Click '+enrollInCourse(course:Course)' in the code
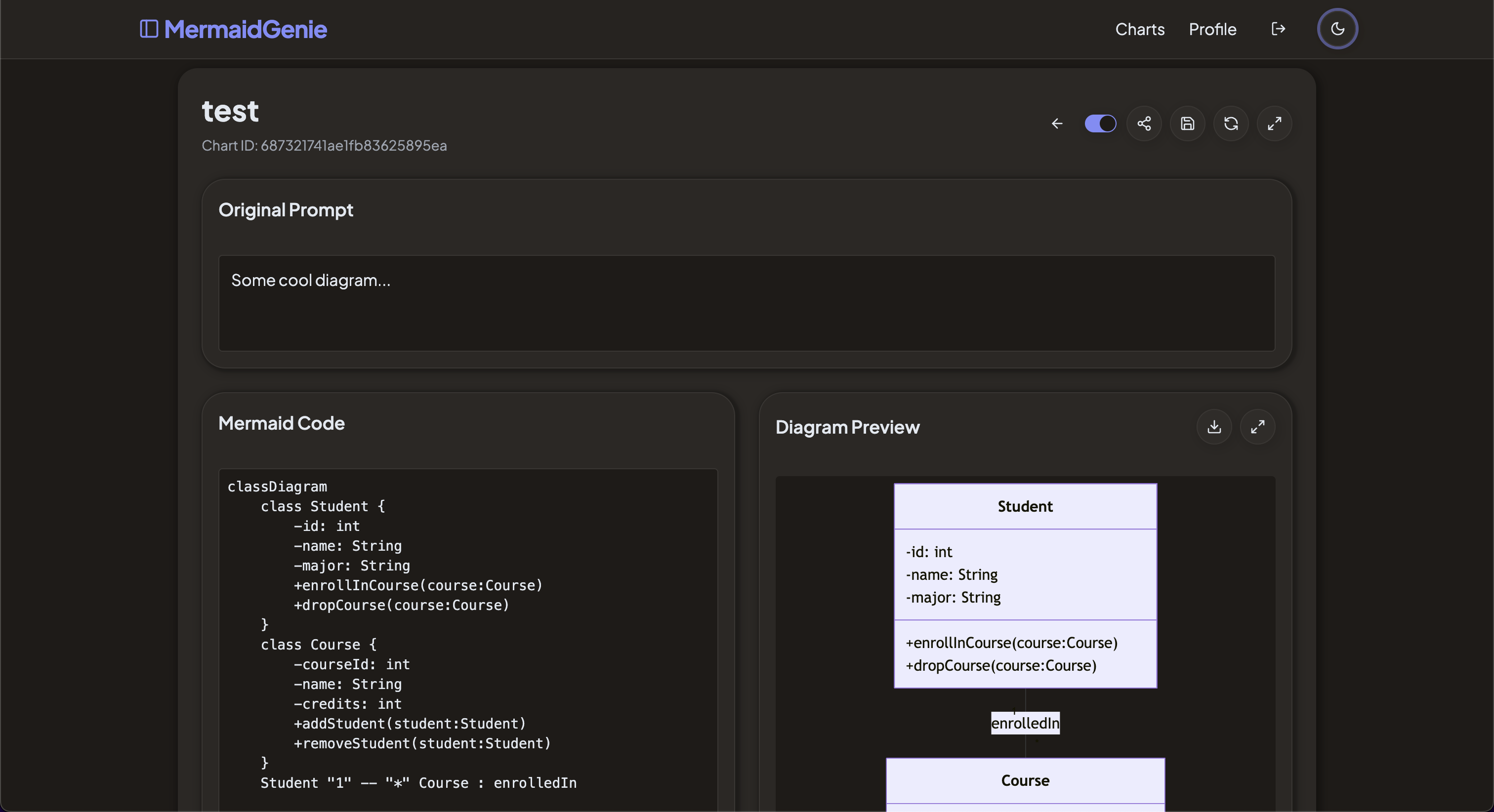This screenshot has height=812, width=1494. [418, 585]
